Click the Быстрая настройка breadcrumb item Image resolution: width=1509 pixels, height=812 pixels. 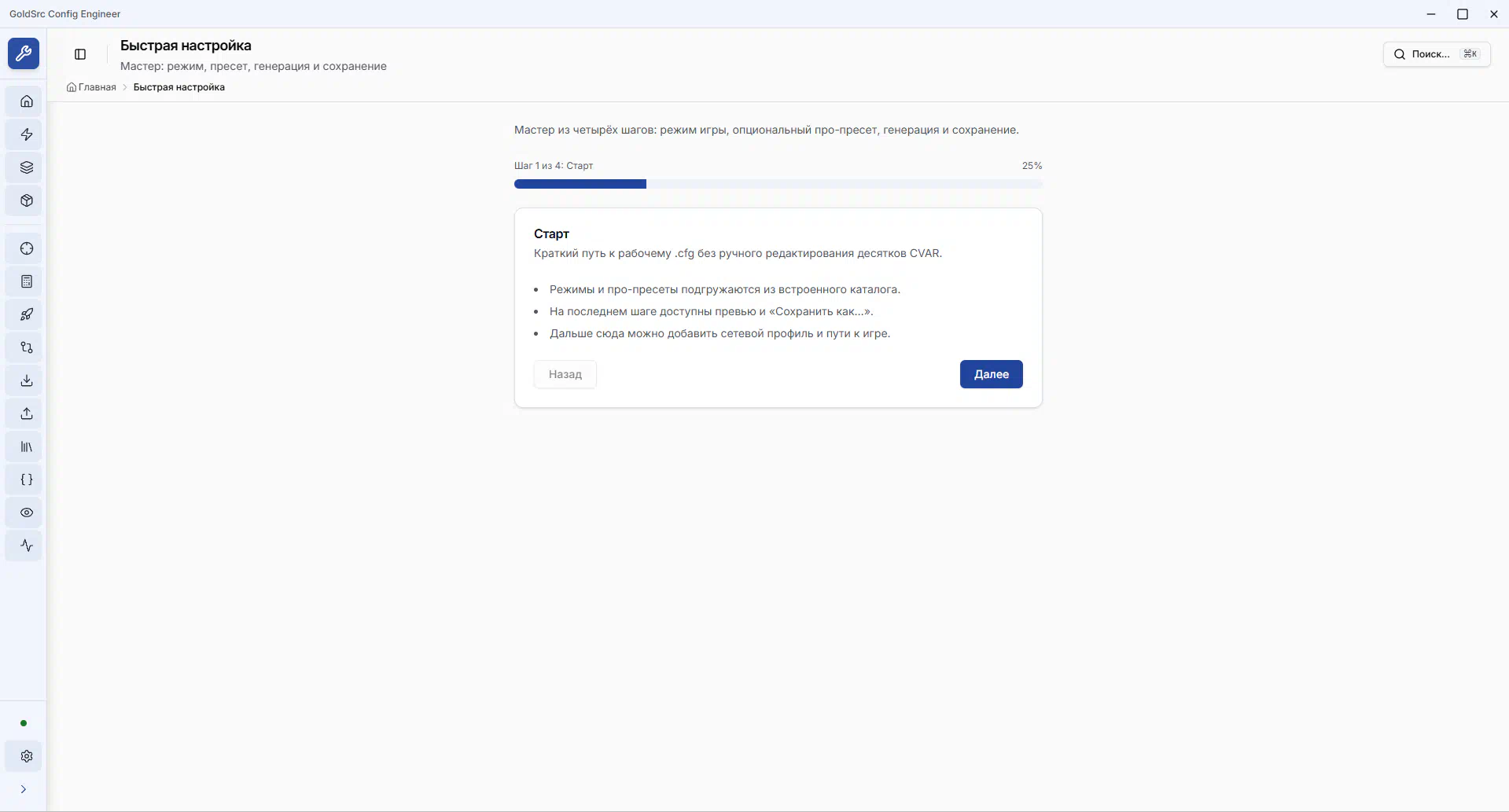(x=179, y=87)
